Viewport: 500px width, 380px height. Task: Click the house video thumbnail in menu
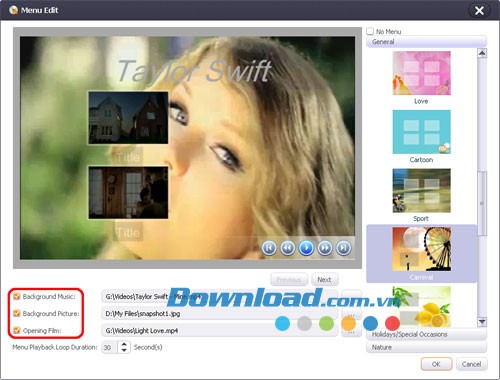click(x=128, y=118)
